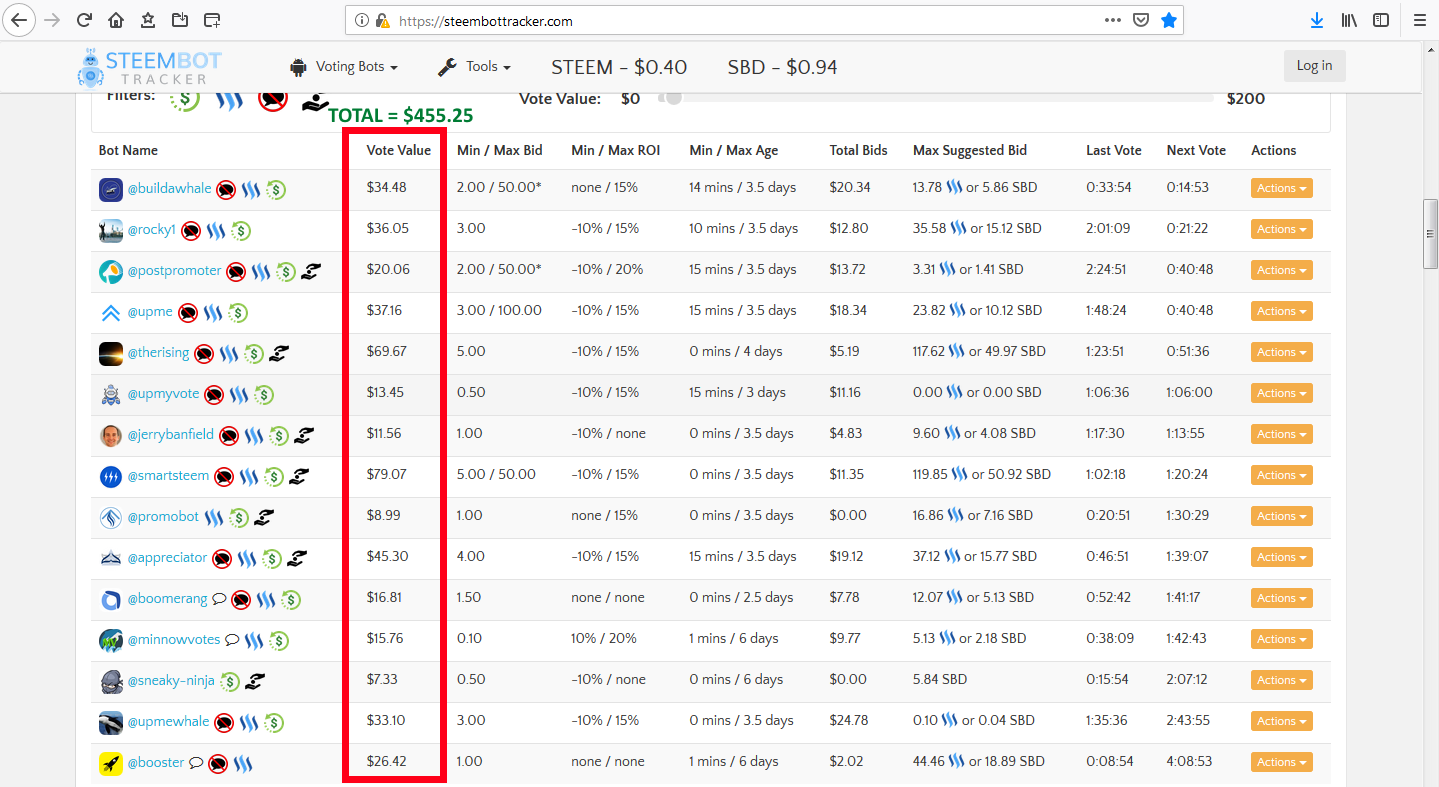Click the Log in button
The image size is (1439, 787).
1314,66
